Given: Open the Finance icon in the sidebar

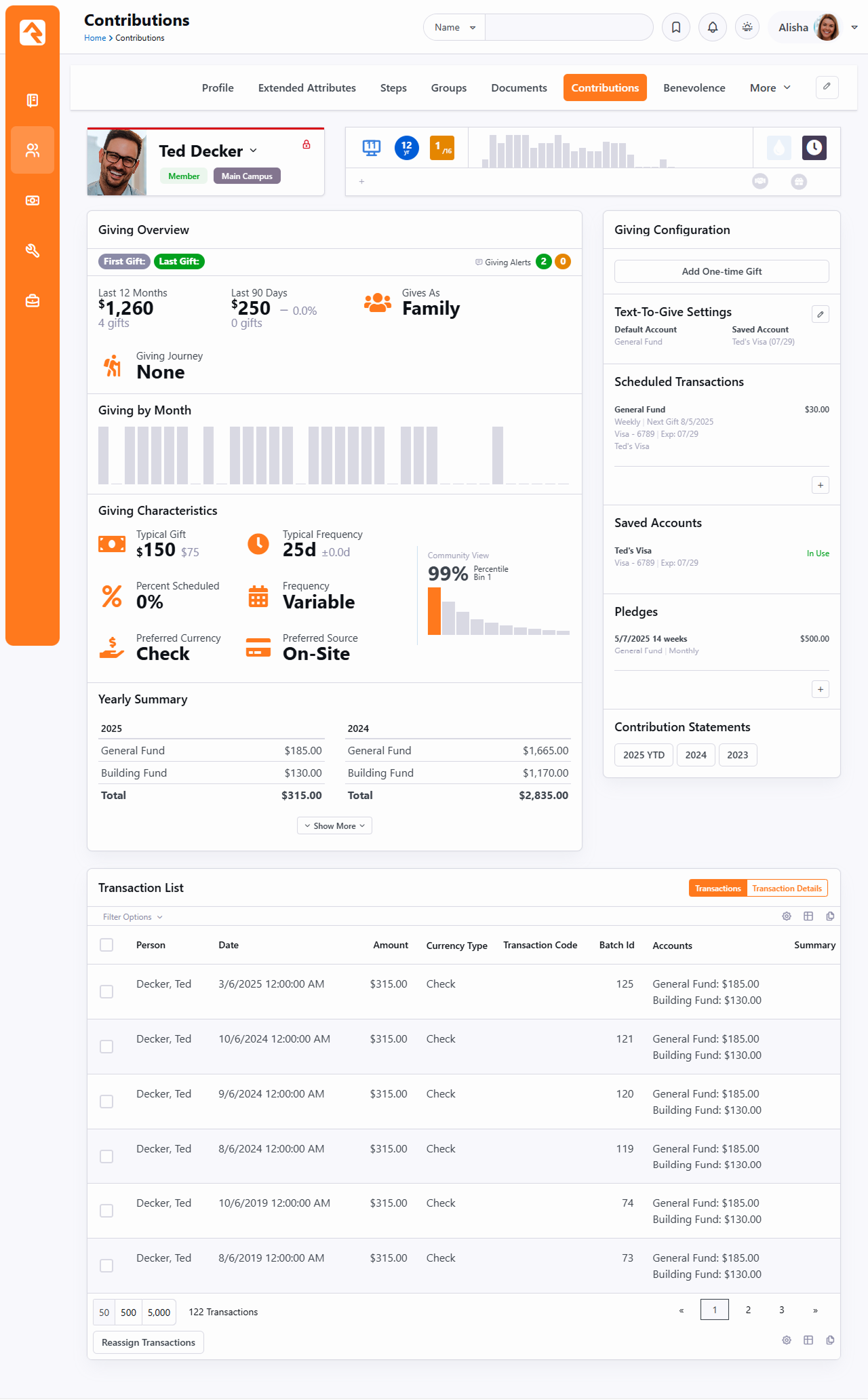Looking at the screenshot, I should [x=33, y=201].
